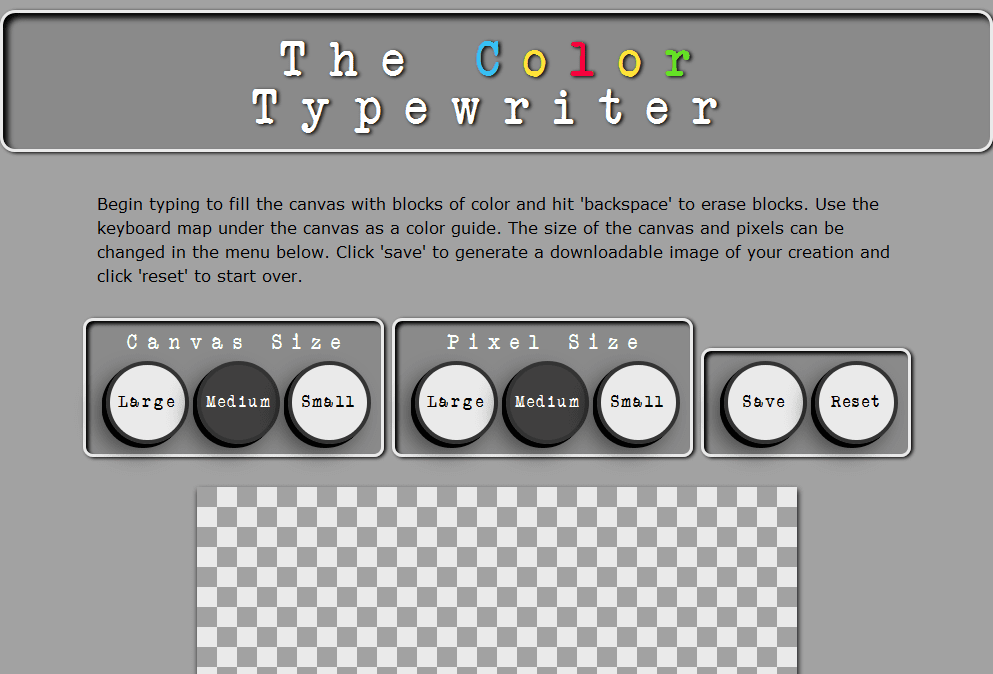
Task: Click the Save button
Action: 764,402
